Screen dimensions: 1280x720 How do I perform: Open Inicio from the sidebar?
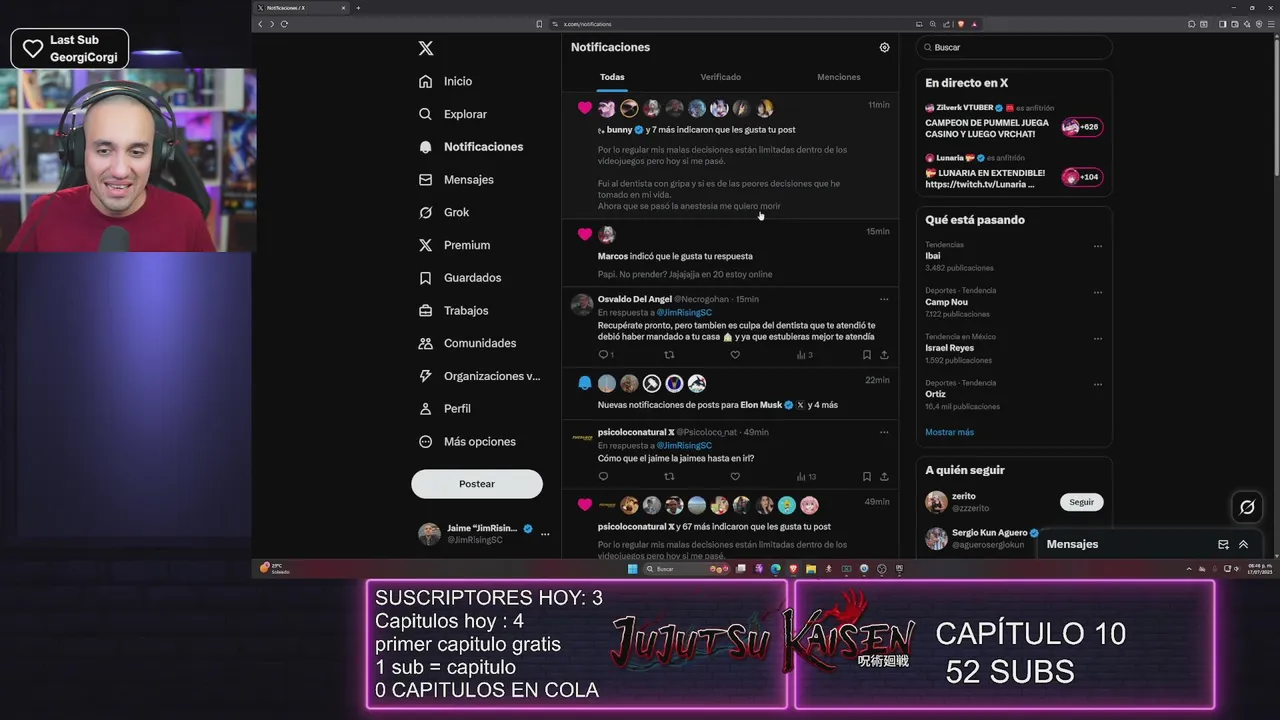click(446, 81)
